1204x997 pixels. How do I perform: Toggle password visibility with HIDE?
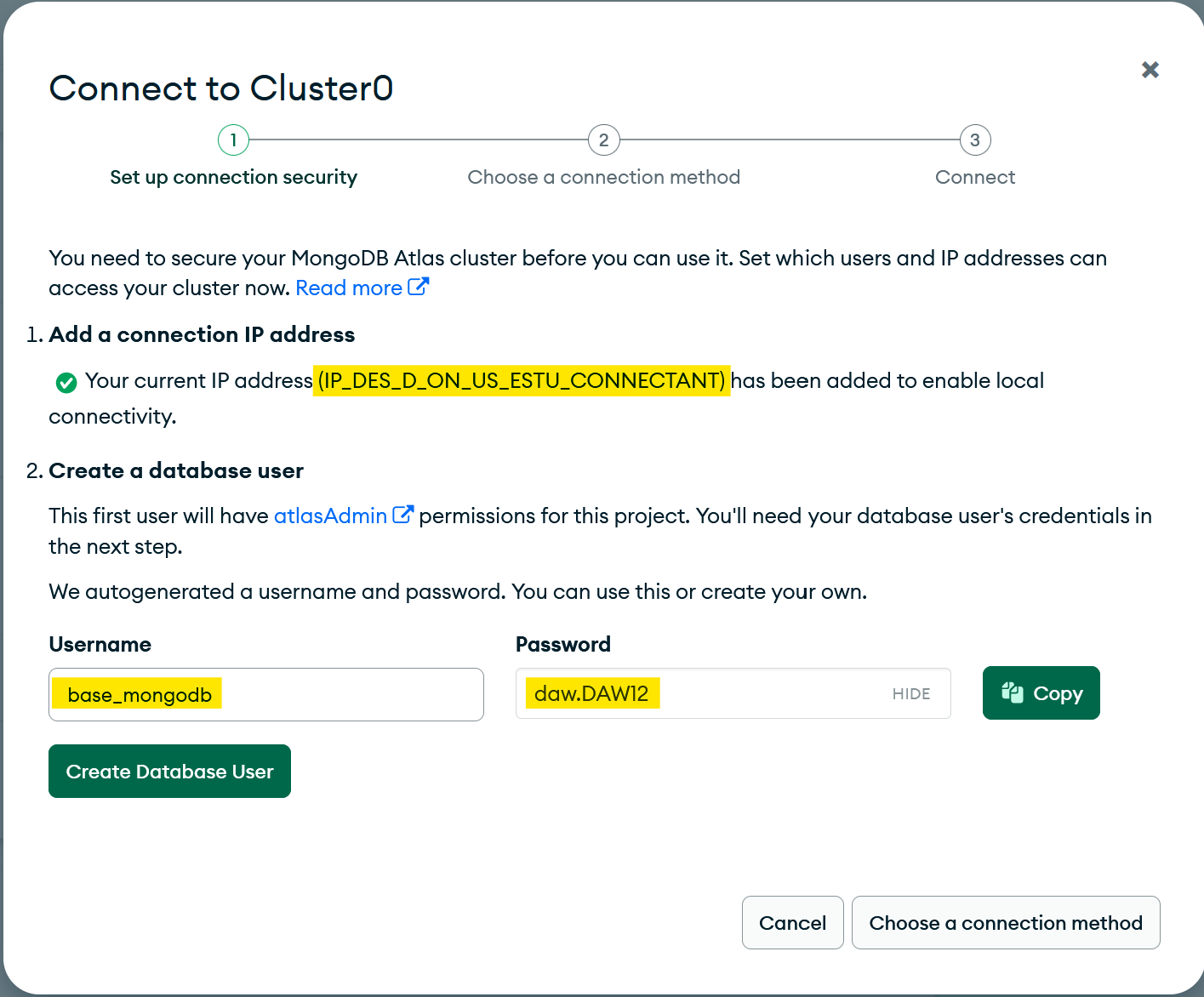pos(911,694)
